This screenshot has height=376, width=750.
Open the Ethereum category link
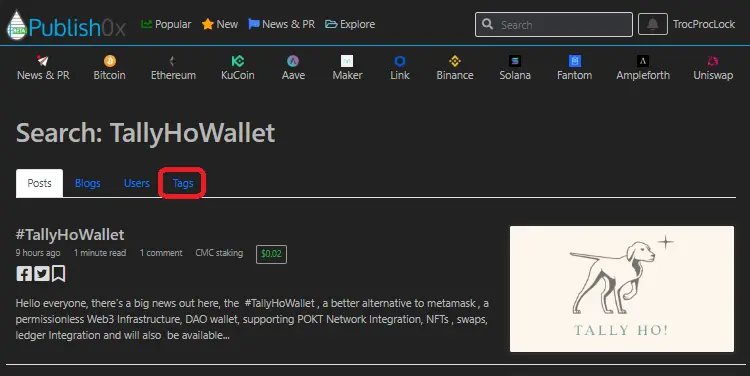[x=173, y=75]
